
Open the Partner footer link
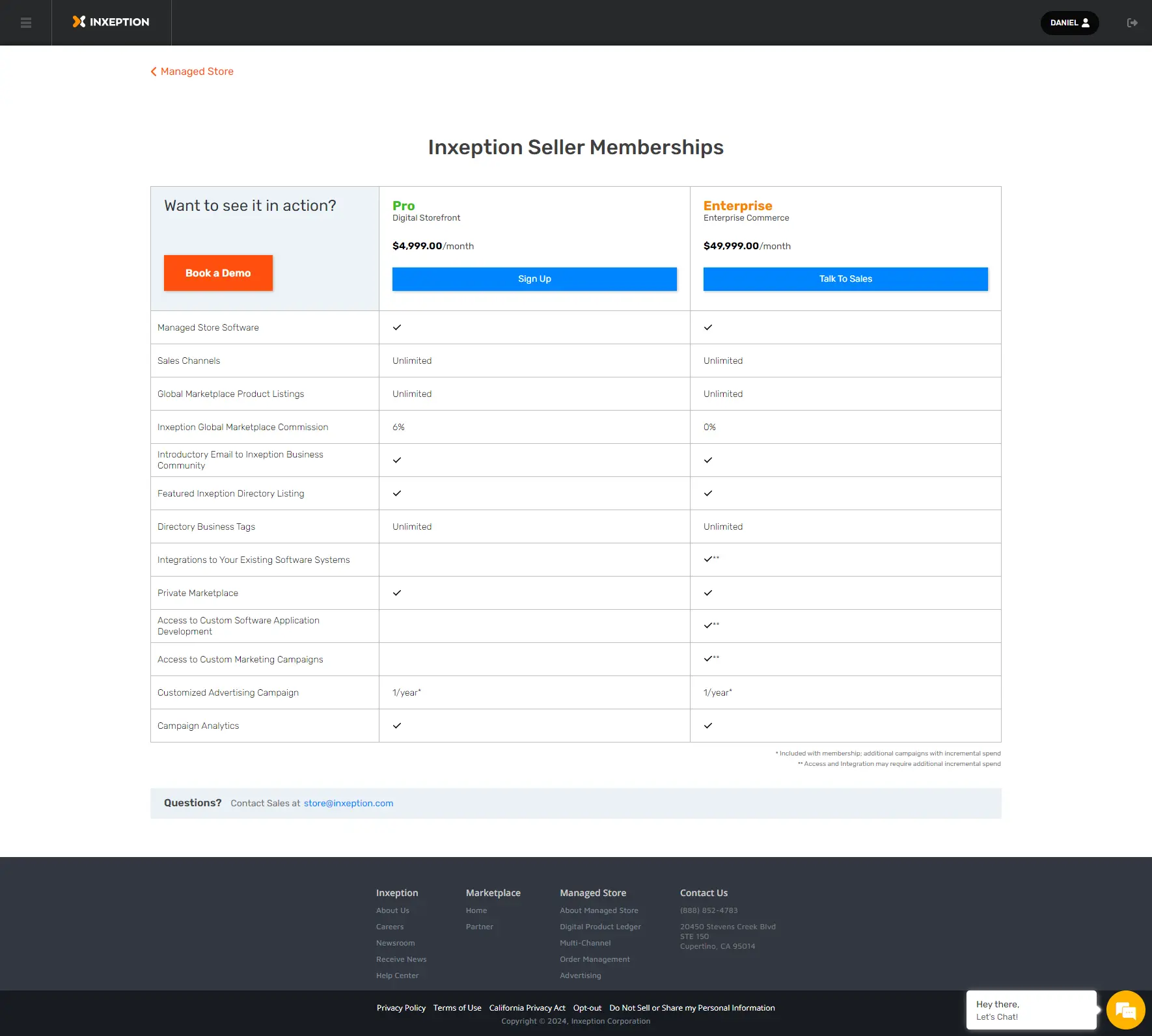coord(480,927)
